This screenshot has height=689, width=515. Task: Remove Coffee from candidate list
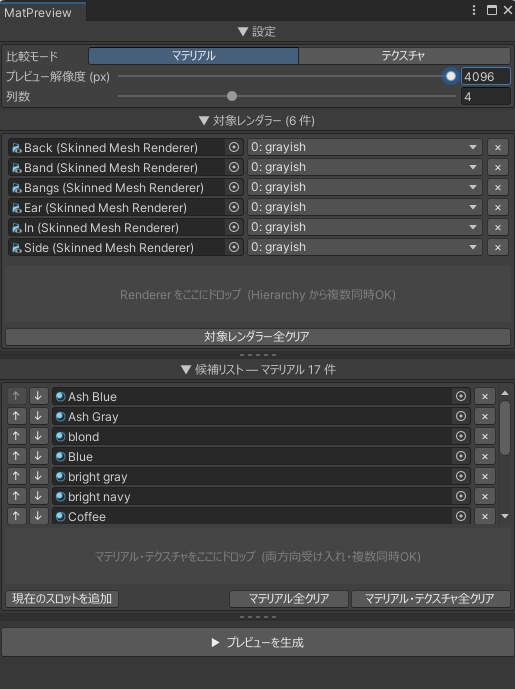coord(485,516)
